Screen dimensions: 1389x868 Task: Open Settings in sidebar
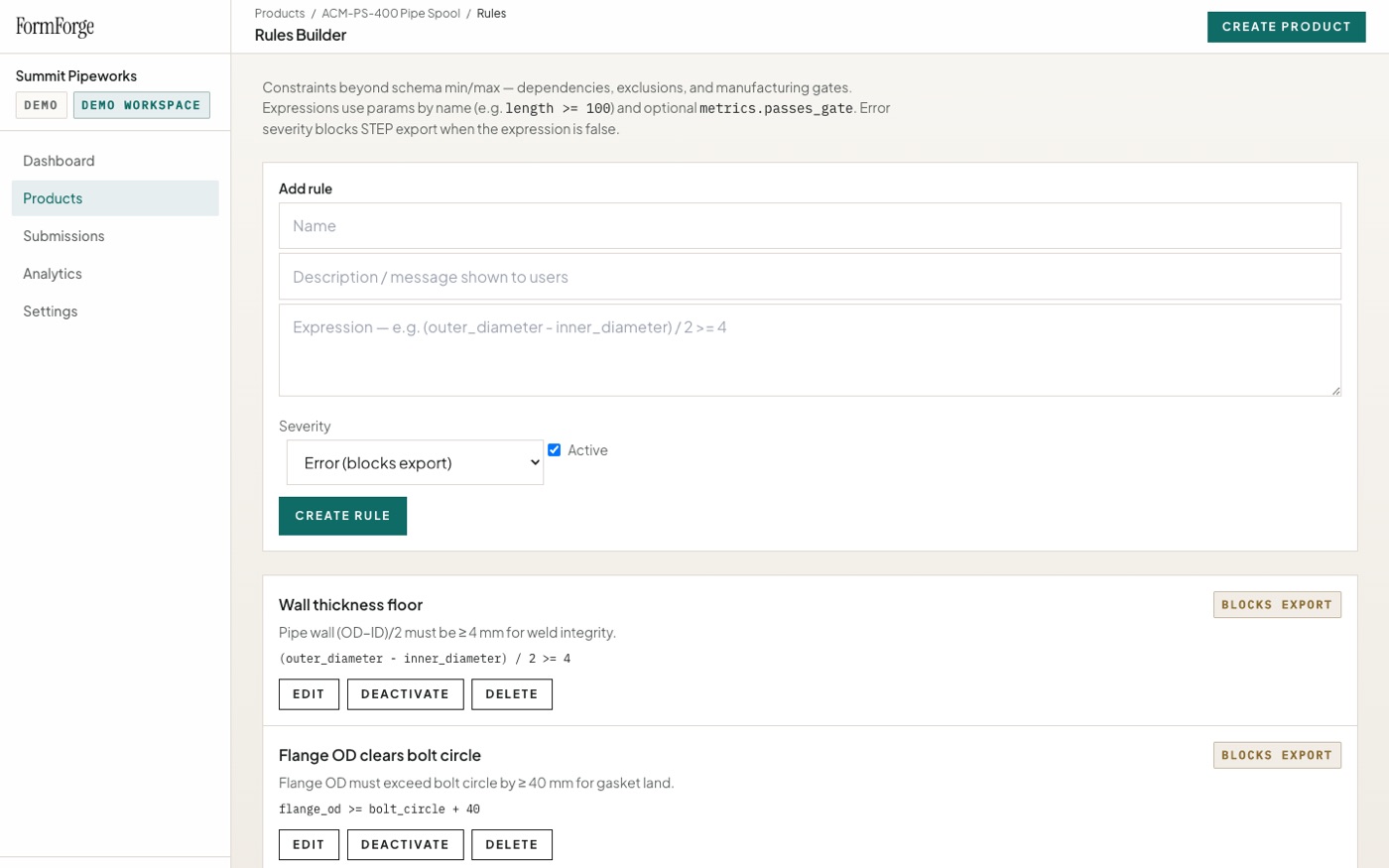tap(115, 311)
